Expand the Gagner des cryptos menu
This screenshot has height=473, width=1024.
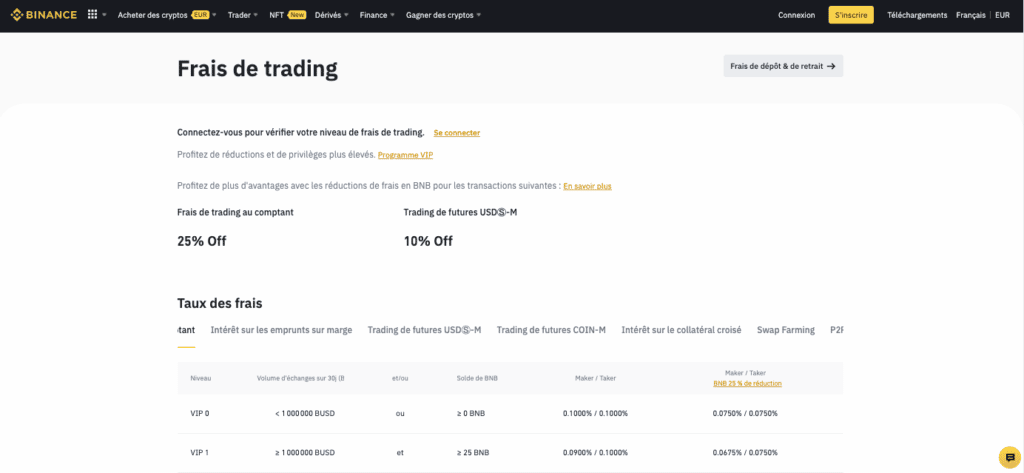pos(443,15)
